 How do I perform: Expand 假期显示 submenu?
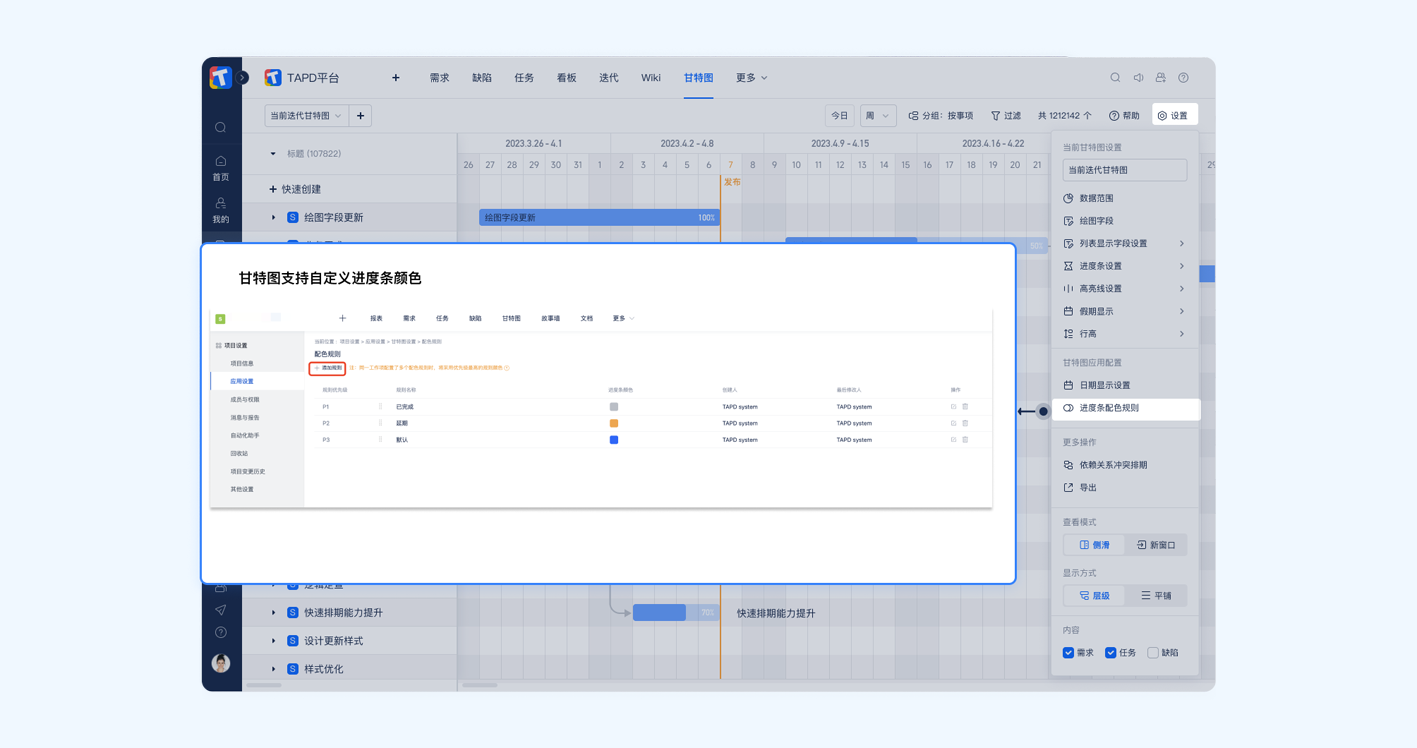coord(1124,312)
